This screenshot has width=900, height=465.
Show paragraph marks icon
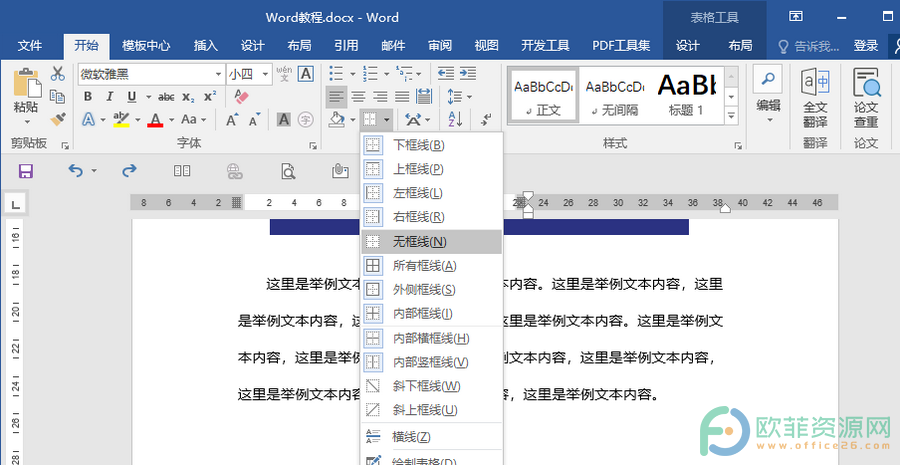pos(487,119)
